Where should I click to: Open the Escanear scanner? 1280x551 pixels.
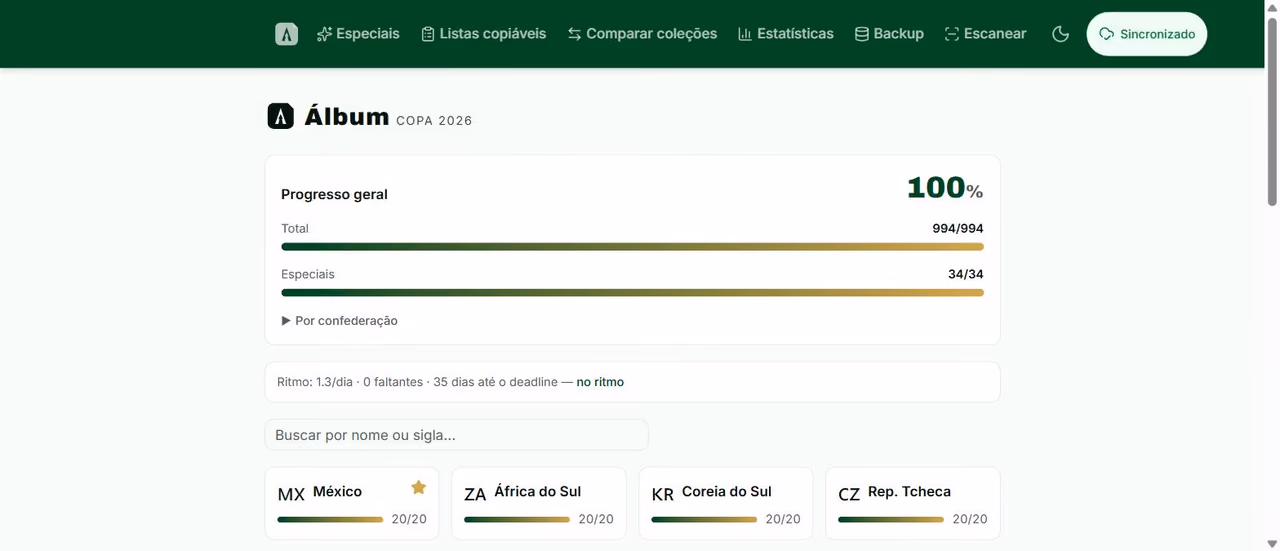coord(985,34)
